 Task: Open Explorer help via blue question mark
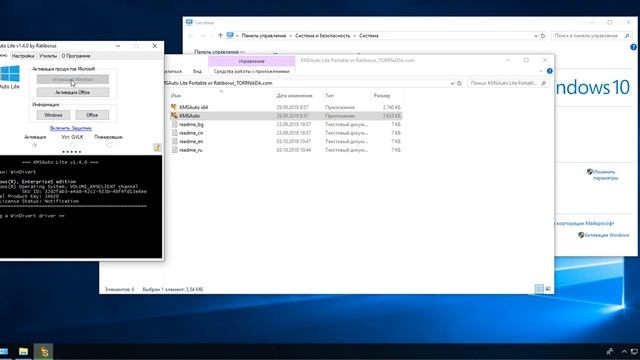tap(549, 71)
